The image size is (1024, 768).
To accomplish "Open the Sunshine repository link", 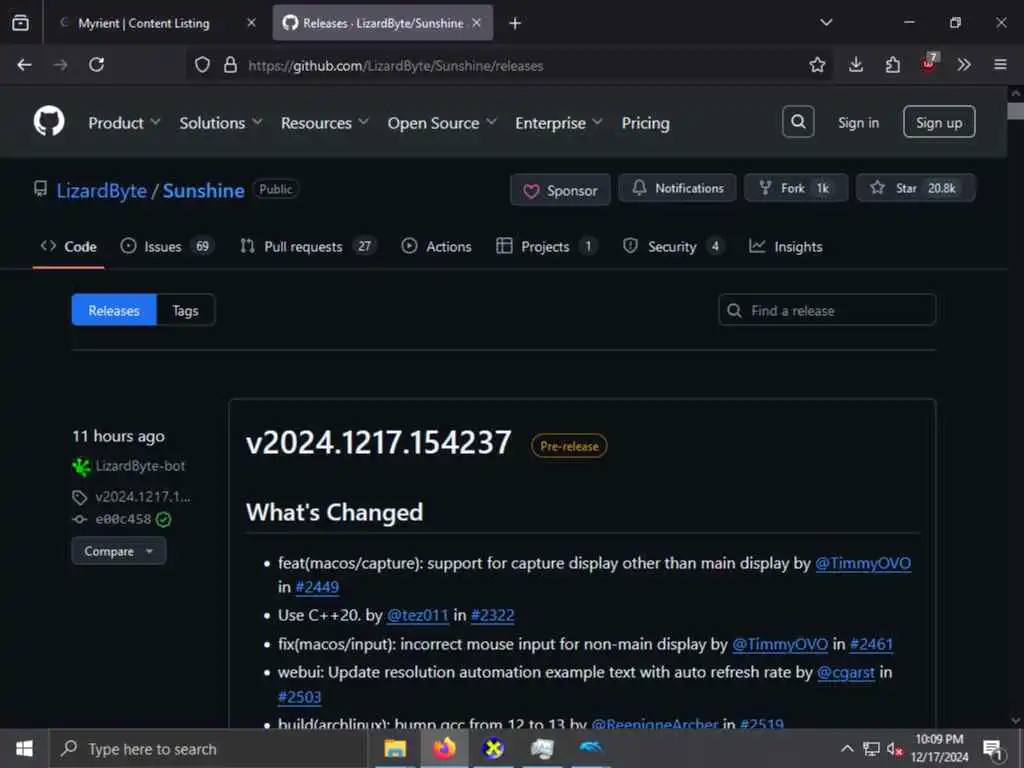I will pyautogui.click(x=203, y=190).
